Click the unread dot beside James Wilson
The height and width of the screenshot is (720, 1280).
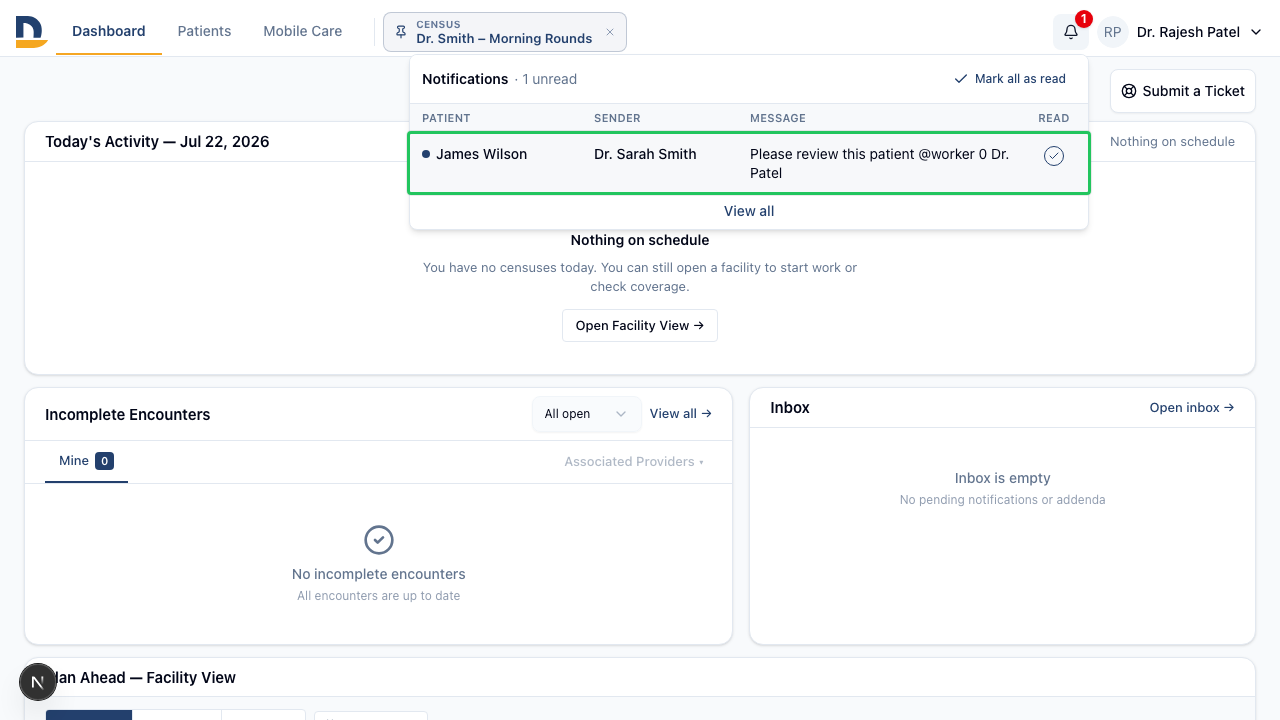[426, 154]
